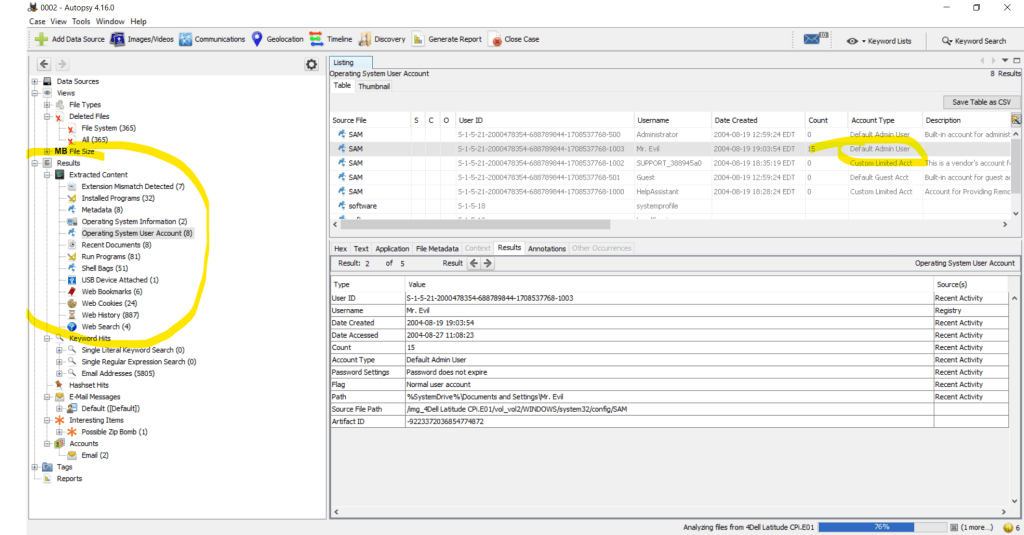Click the Discovery toolbar icon

tap(366, 40)
